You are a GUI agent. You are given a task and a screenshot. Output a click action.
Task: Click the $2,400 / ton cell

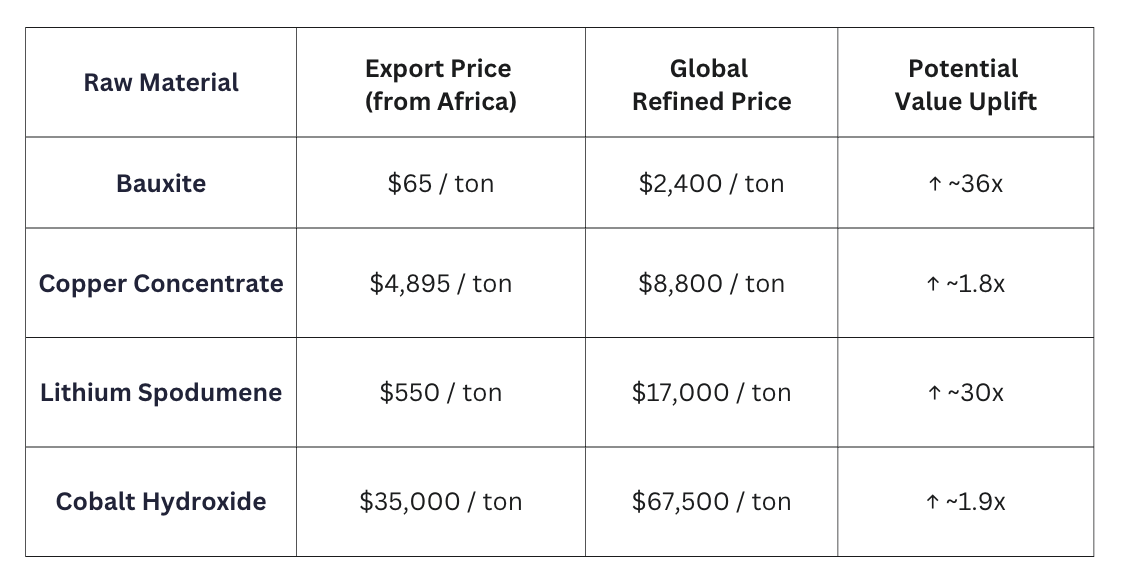tap(711, 184)
